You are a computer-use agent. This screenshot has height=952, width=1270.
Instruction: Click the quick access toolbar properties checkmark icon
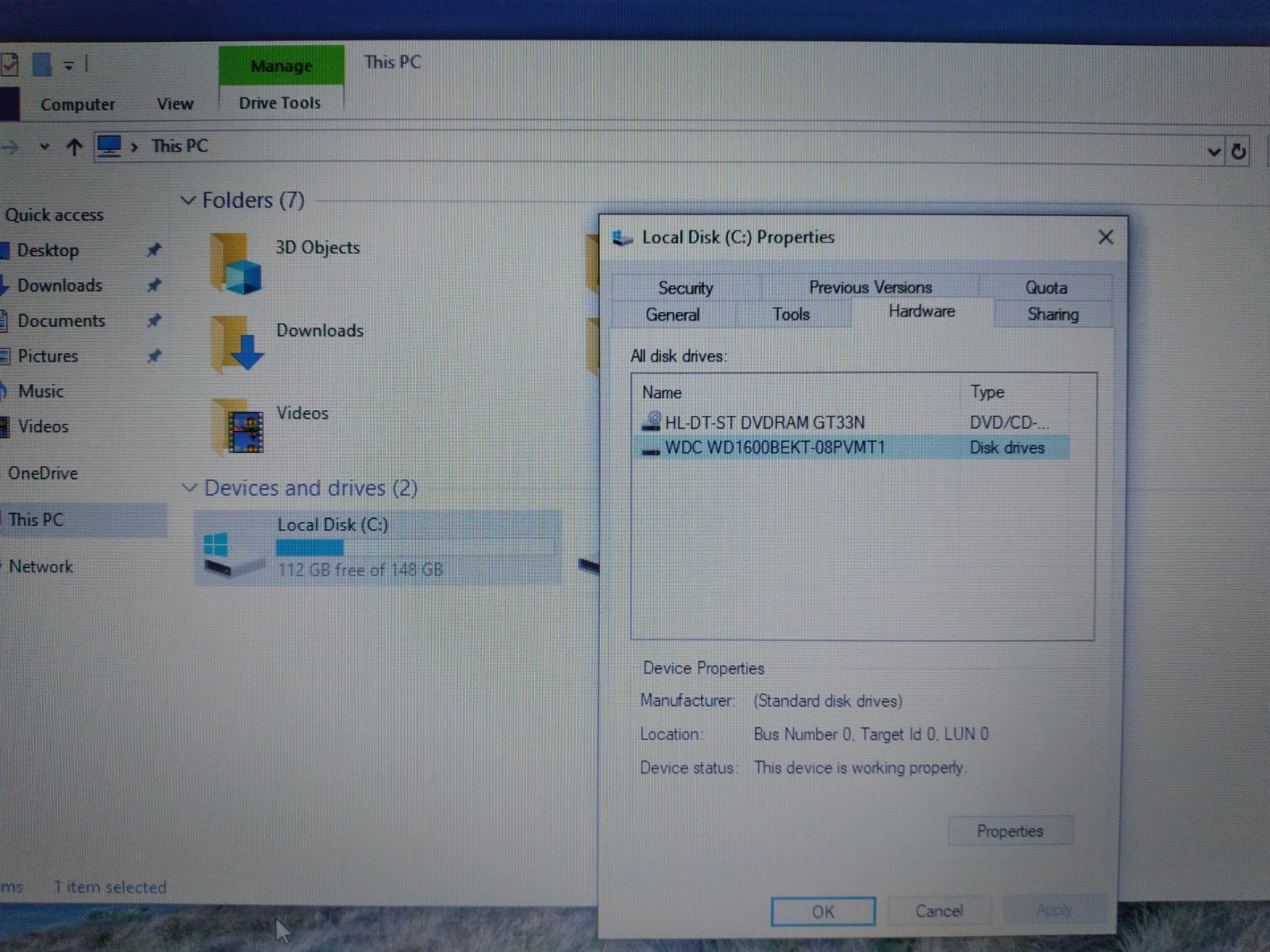coord(10,63)
